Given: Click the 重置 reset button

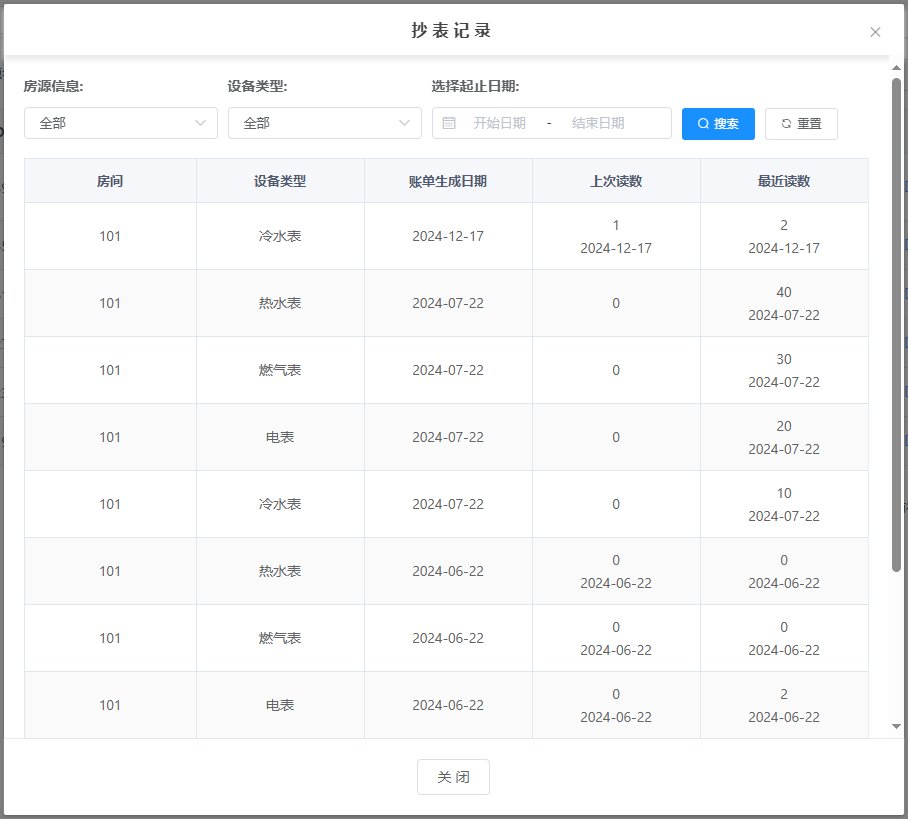Looking at the screenshot, I should [x=801, y=124].
